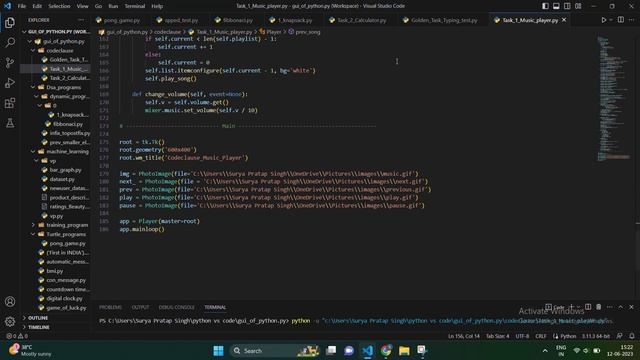Toggle bottom panel layout icon

pyautogui.click(x=556, y=6)
